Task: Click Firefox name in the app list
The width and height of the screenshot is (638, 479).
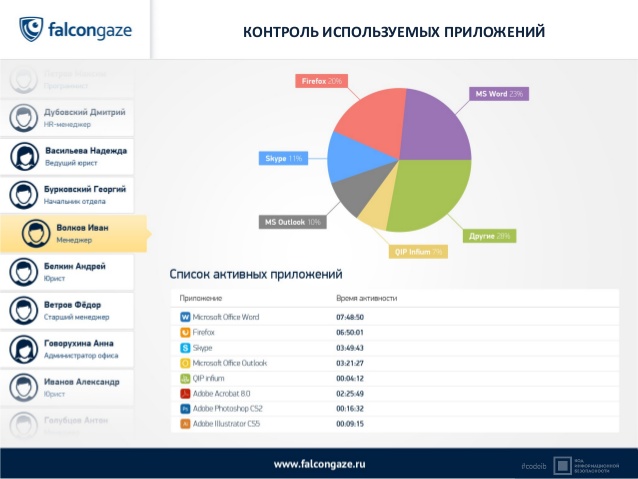Action: click(203, 332)
